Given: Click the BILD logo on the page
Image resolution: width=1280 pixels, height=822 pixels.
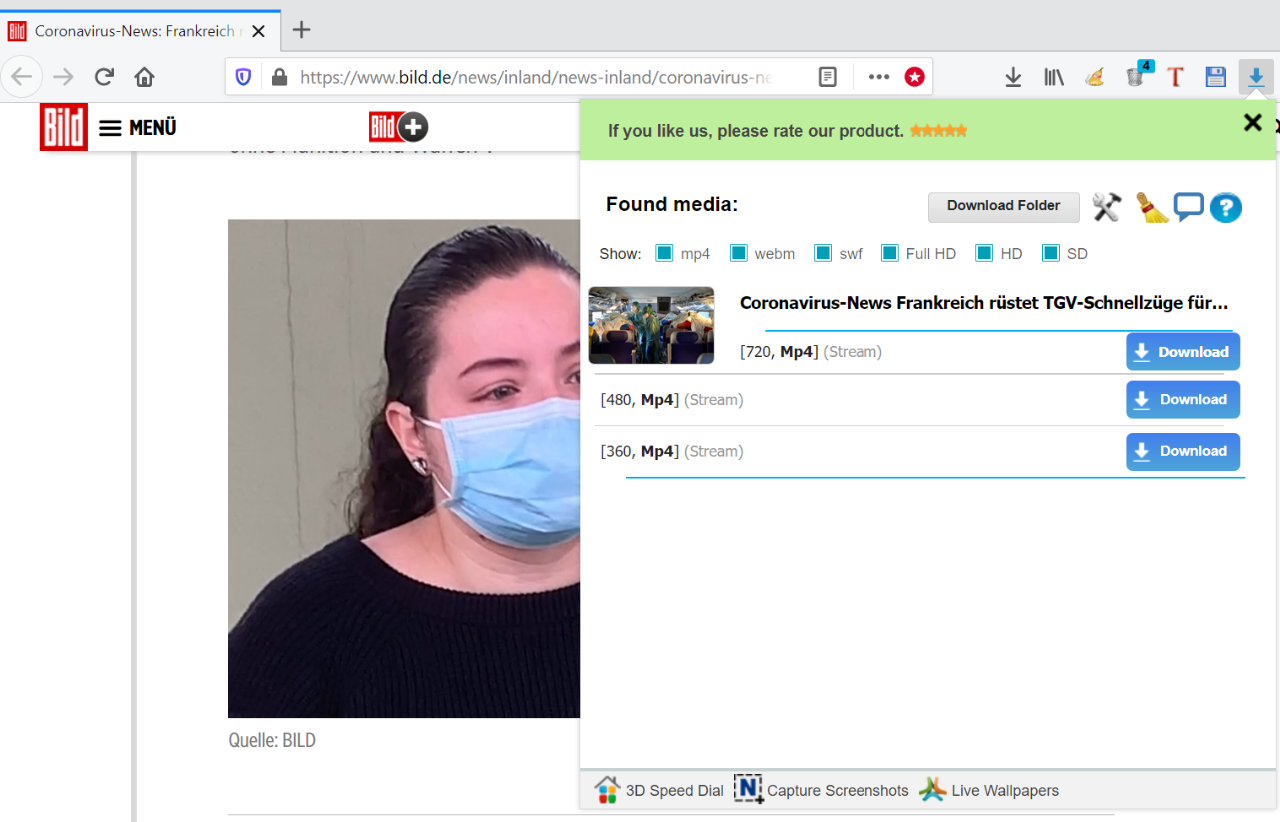Looking at the screenshot, I should pos(64,127).
